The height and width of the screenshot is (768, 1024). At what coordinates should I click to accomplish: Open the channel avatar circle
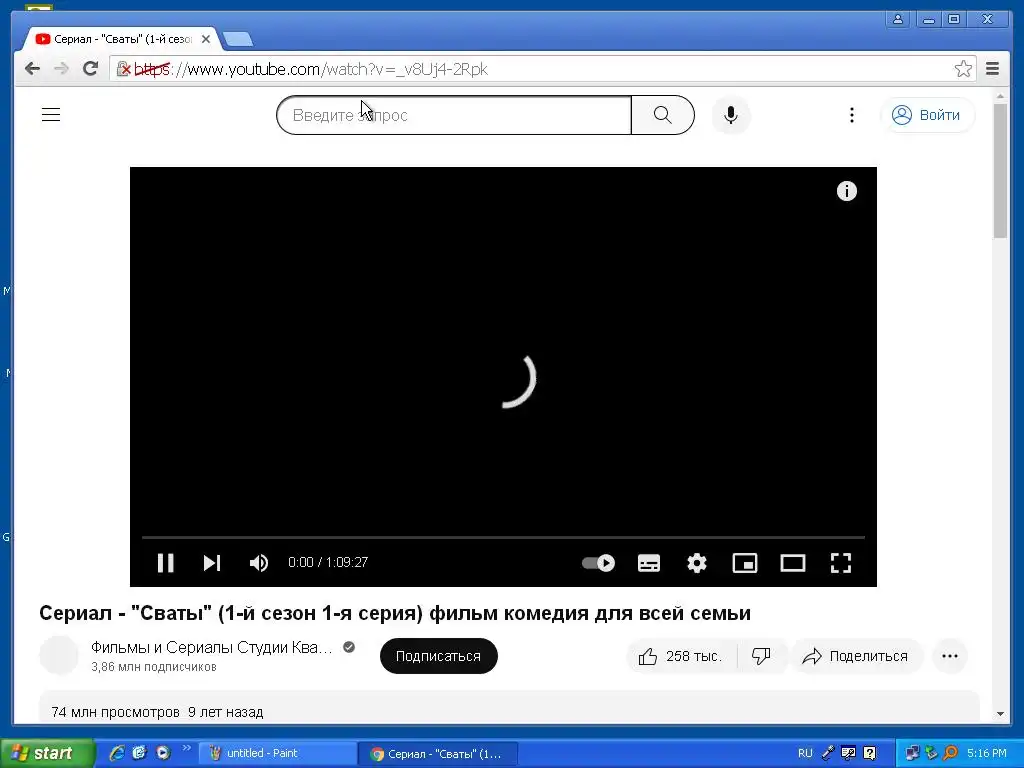coord(59,655)
